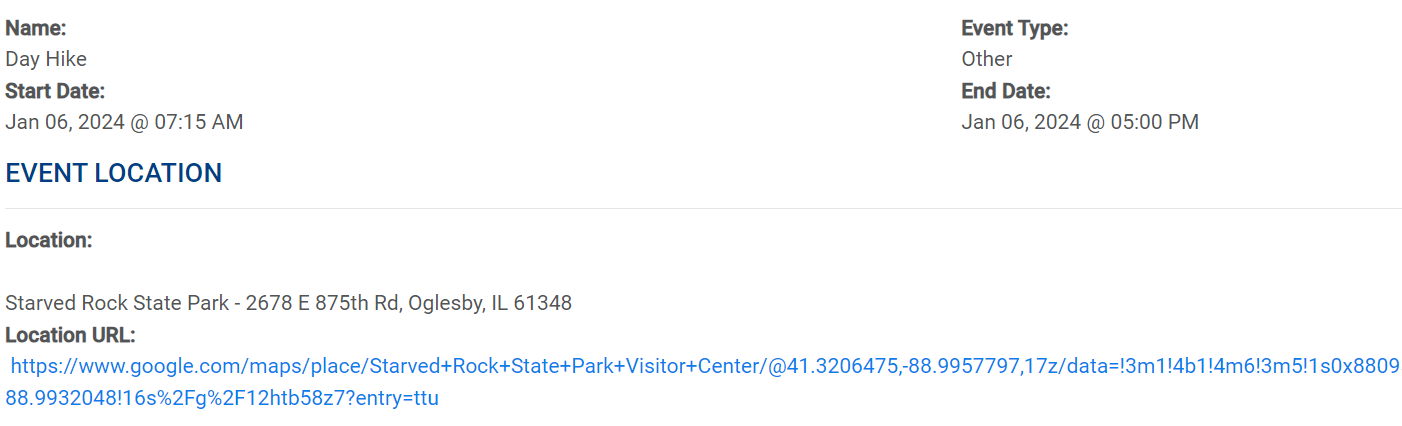Click the 'Location:' label
Image resolution: width=1402 pixels, height=426 pixels.
[49, 240]
